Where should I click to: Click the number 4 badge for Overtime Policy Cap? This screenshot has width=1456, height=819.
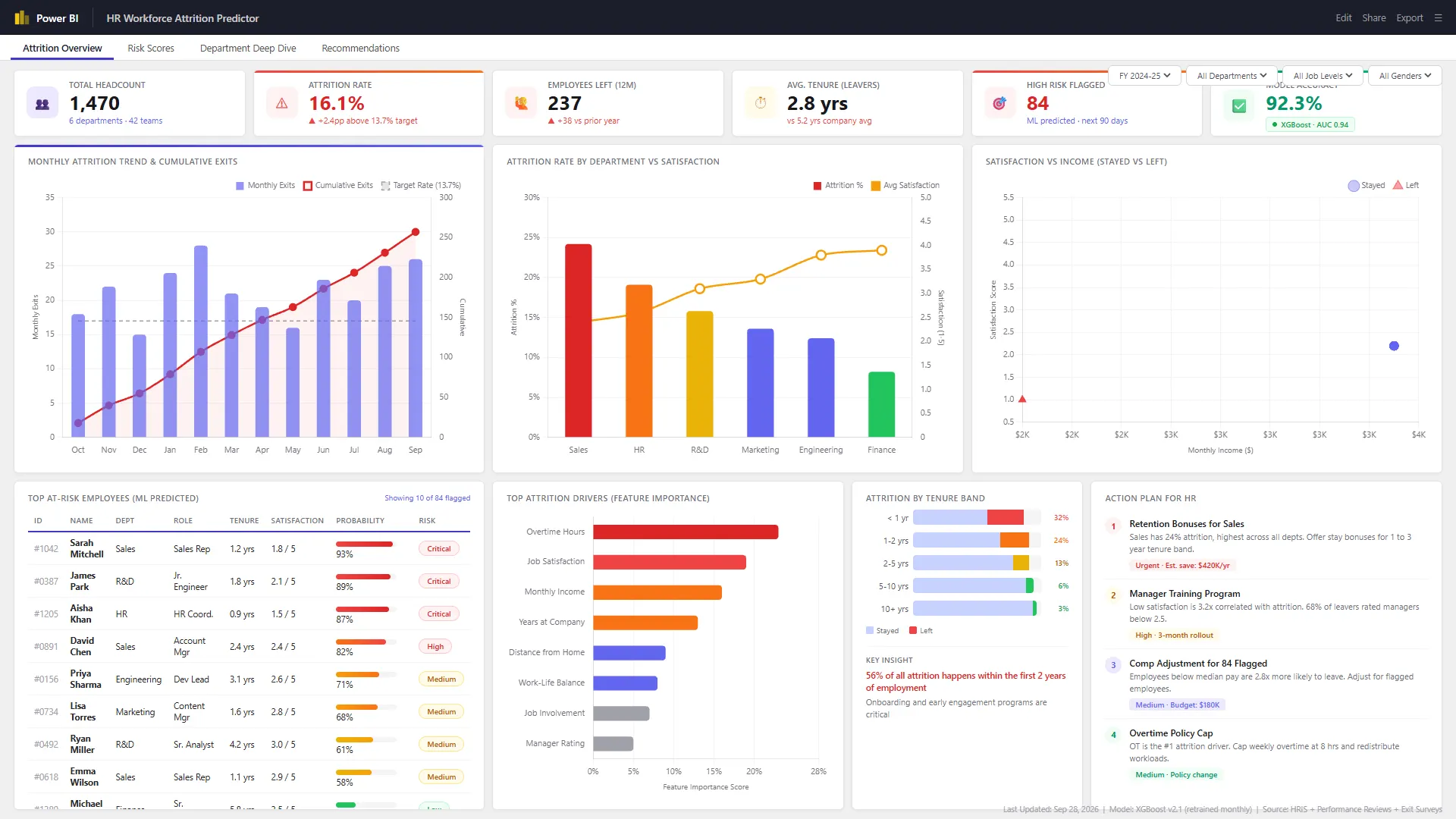point(1113,735)
